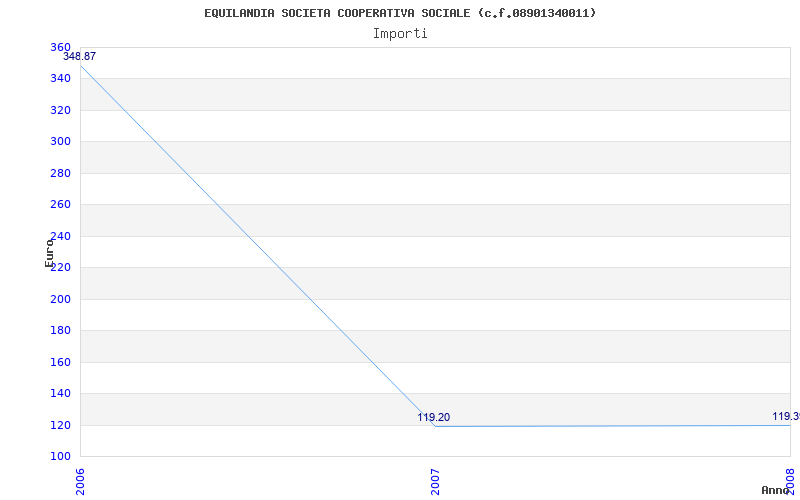Click the 140 y-axis tick label
800x500 pixels.
(x=60, y=393)
